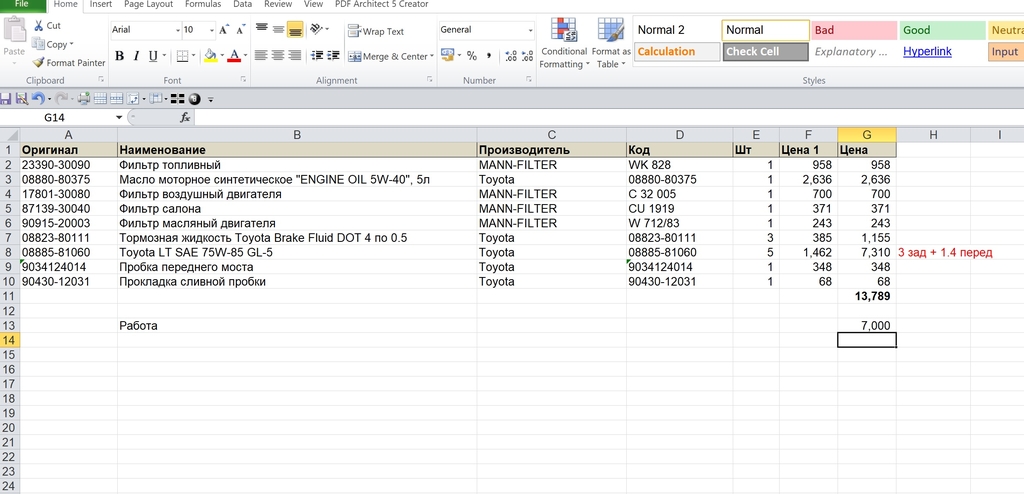The image size is (1024, 494).
Task: Select column B header
Action: coord(297,135)
